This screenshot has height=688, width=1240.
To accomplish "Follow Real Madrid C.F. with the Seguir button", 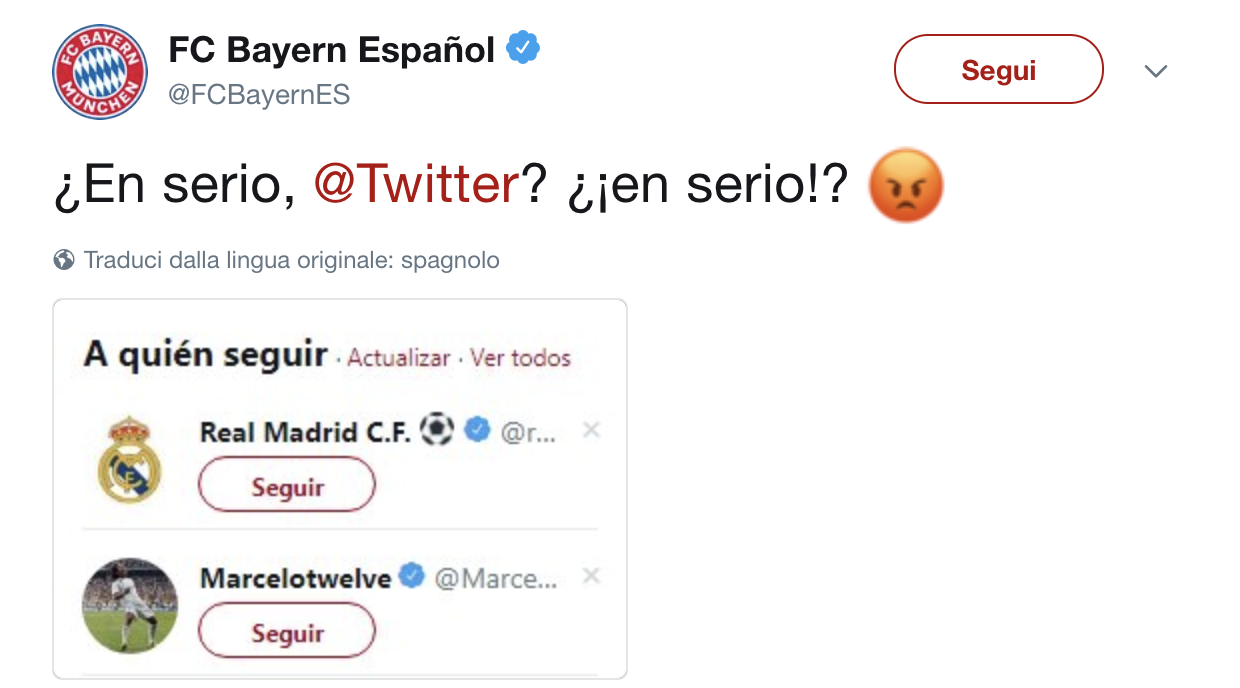I will [x=287, y=488].
